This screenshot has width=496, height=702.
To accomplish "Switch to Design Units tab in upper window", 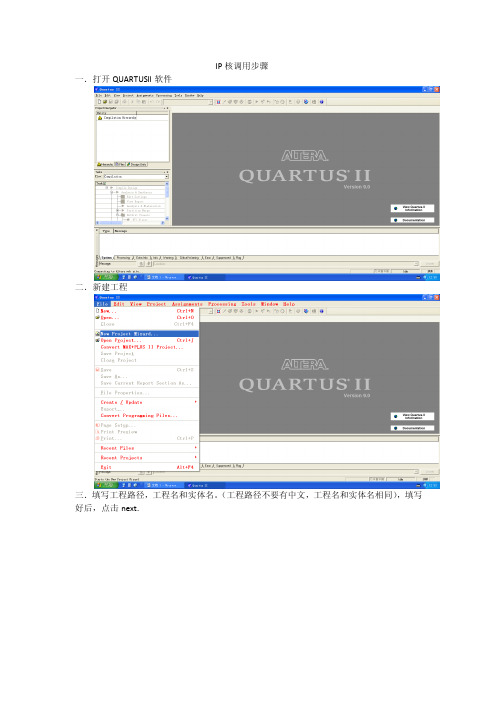I will pyautogui.click(x=137, y=165).
